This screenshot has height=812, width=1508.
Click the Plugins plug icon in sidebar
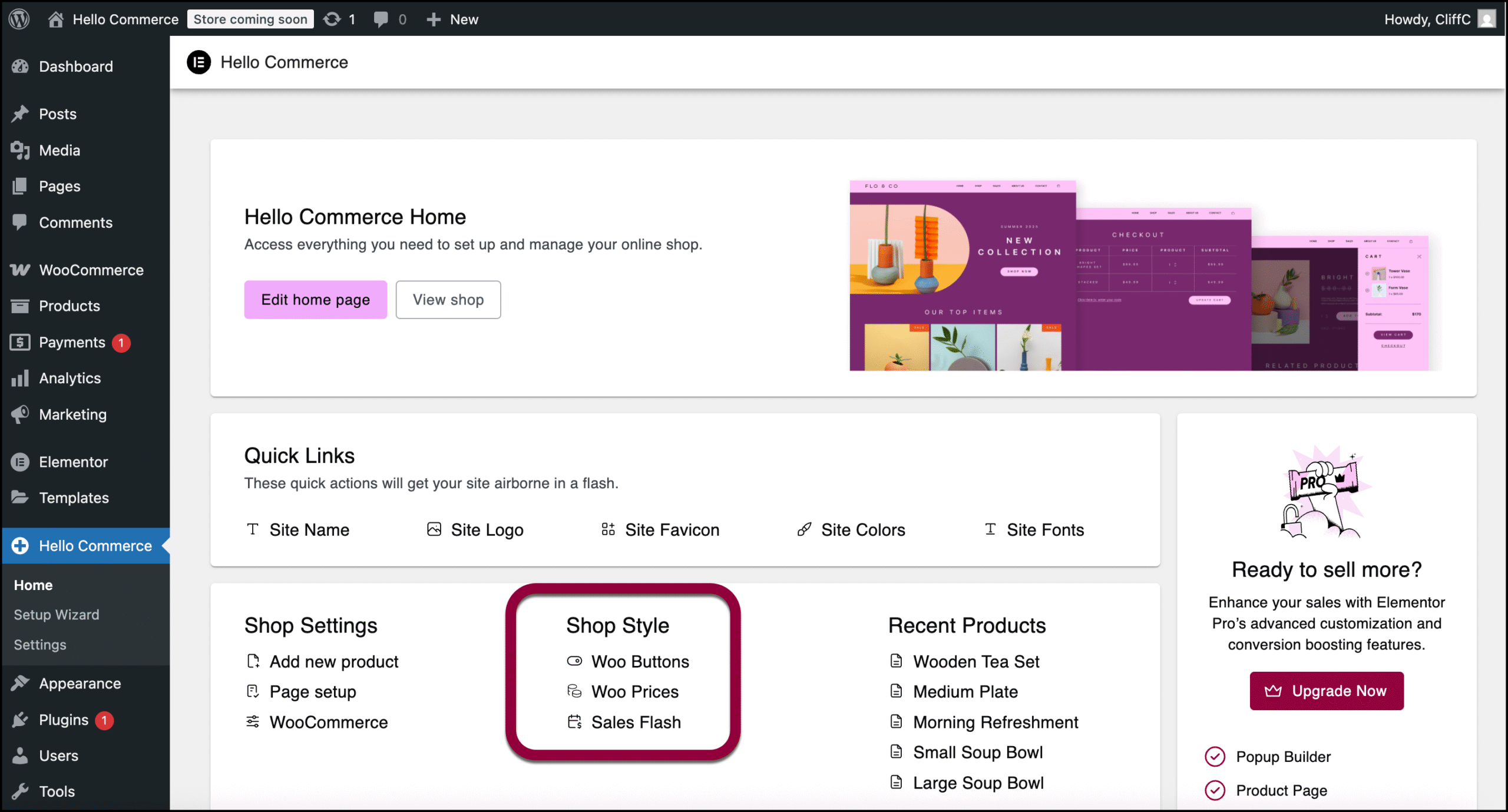tap(20, 720)
